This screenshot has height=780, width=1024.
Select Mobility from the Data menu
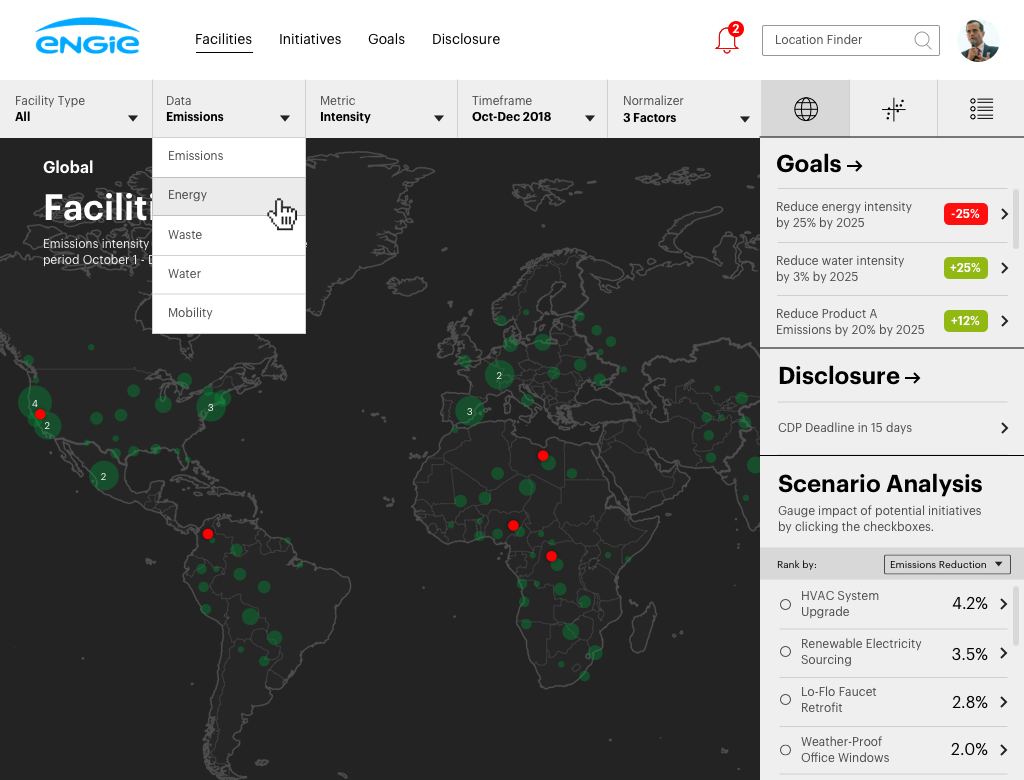pyautogui.click(x=228, y=312)
